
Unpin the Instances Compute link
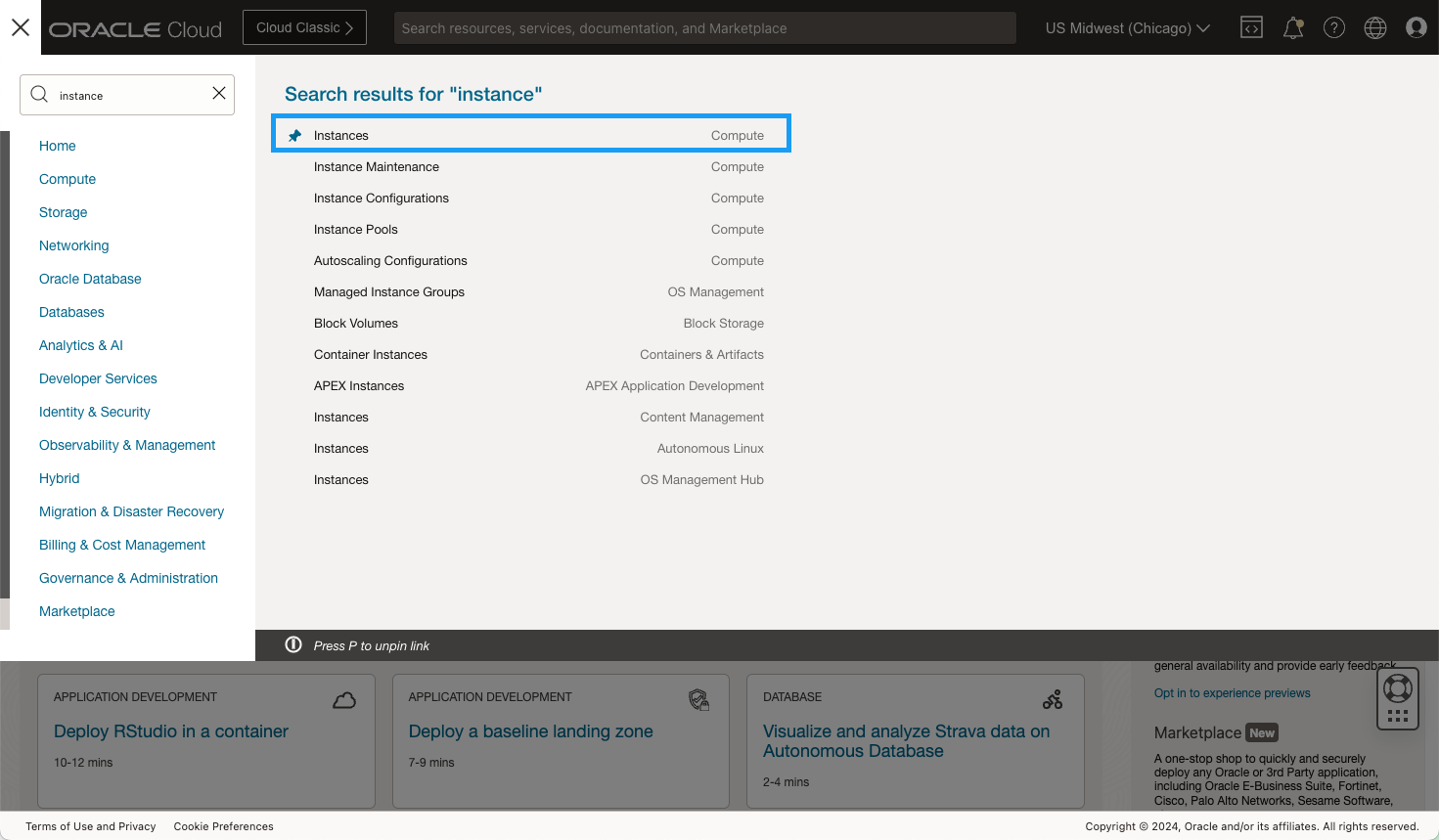pyautogui.click(x=294, y=136)
